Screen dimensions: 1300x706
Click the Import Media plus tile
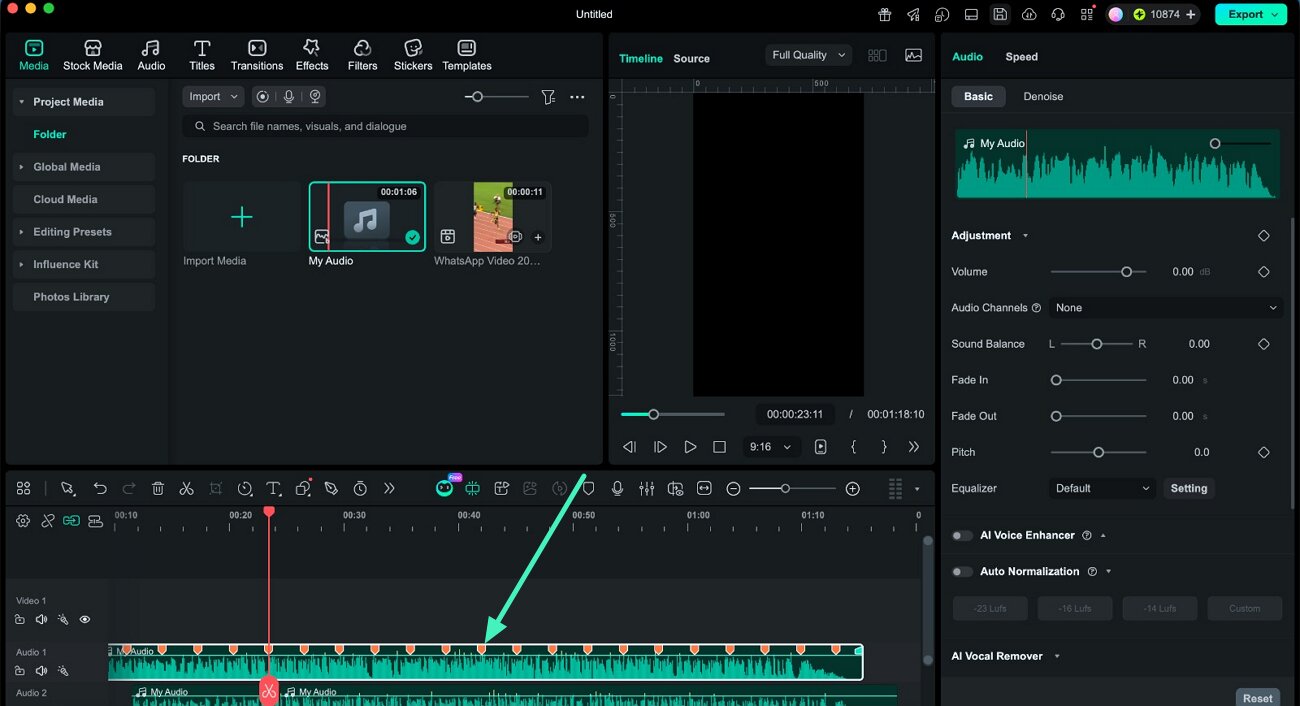pos(242,217)
